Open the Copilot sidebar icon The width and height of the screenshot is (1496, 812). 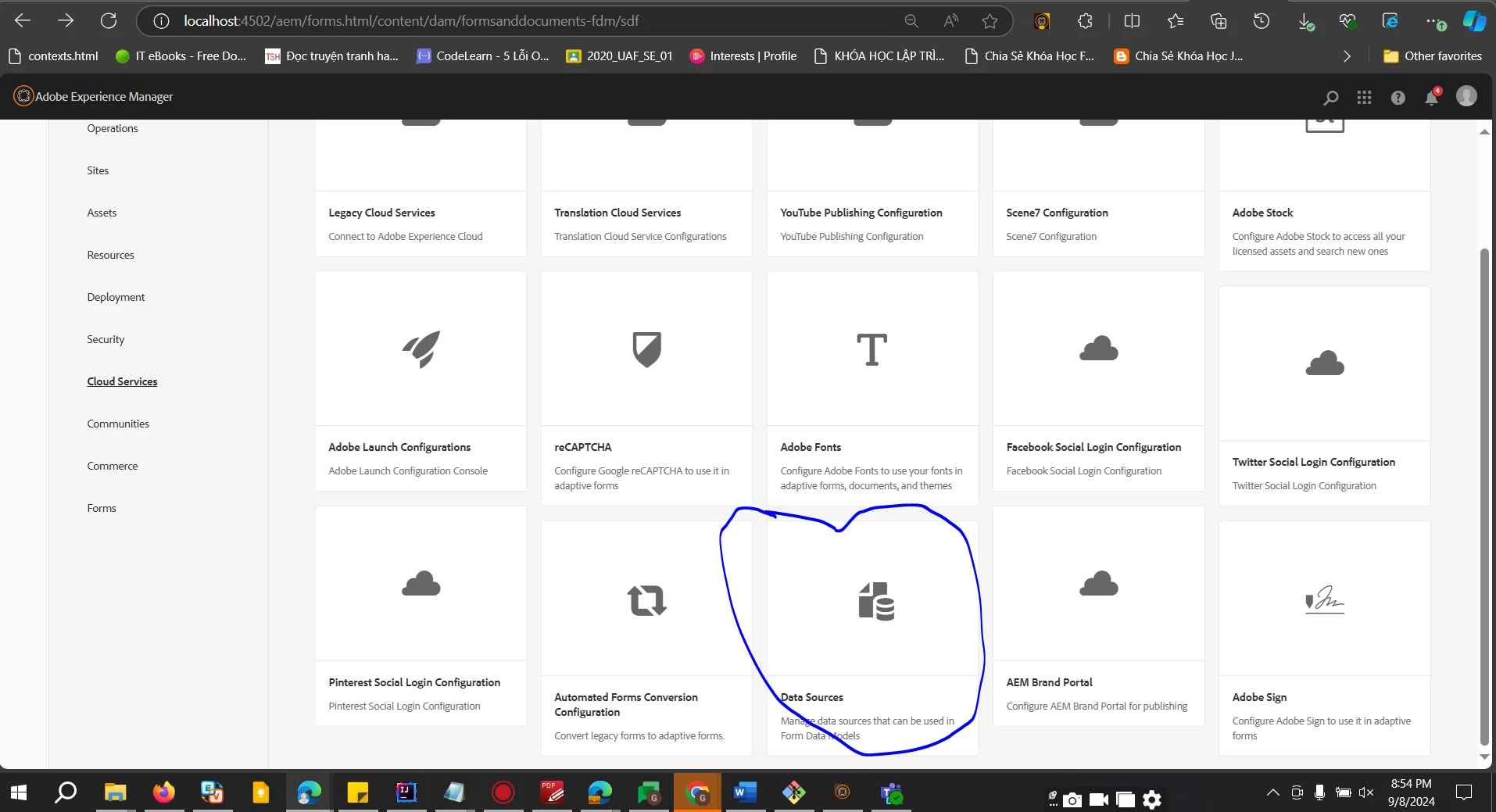(x=1474, y=21)
